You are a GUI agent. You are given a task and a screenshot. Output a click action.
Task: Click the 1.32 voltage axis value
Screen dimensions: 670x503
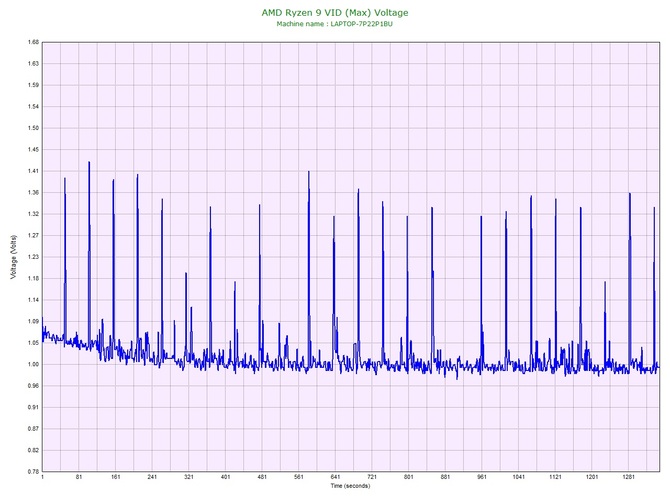click(x=33, y=214)
